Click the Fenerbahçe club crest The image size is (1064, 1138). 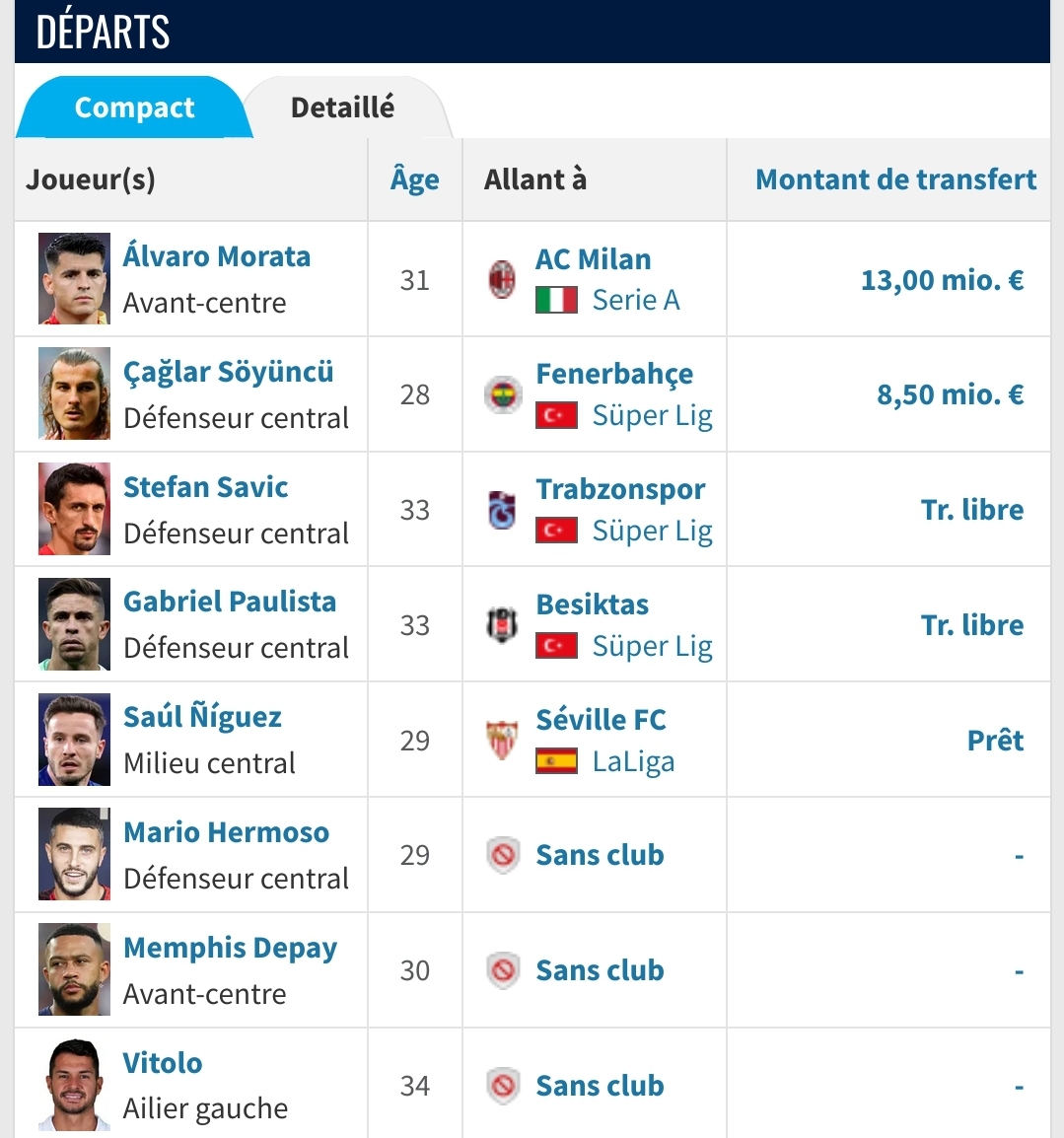click(x=503, y=394)
